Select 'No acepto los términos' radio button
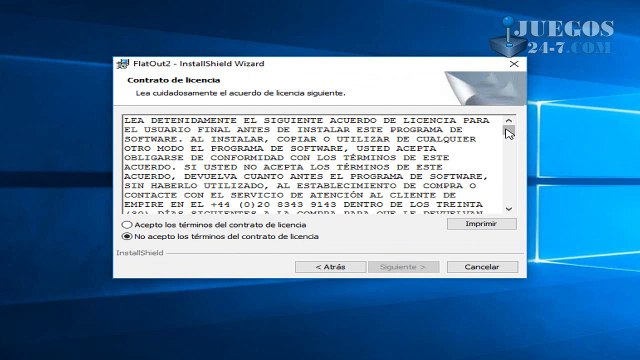Image resolution: width=640 pixels, height=360 pixels. tap(127, 236)
